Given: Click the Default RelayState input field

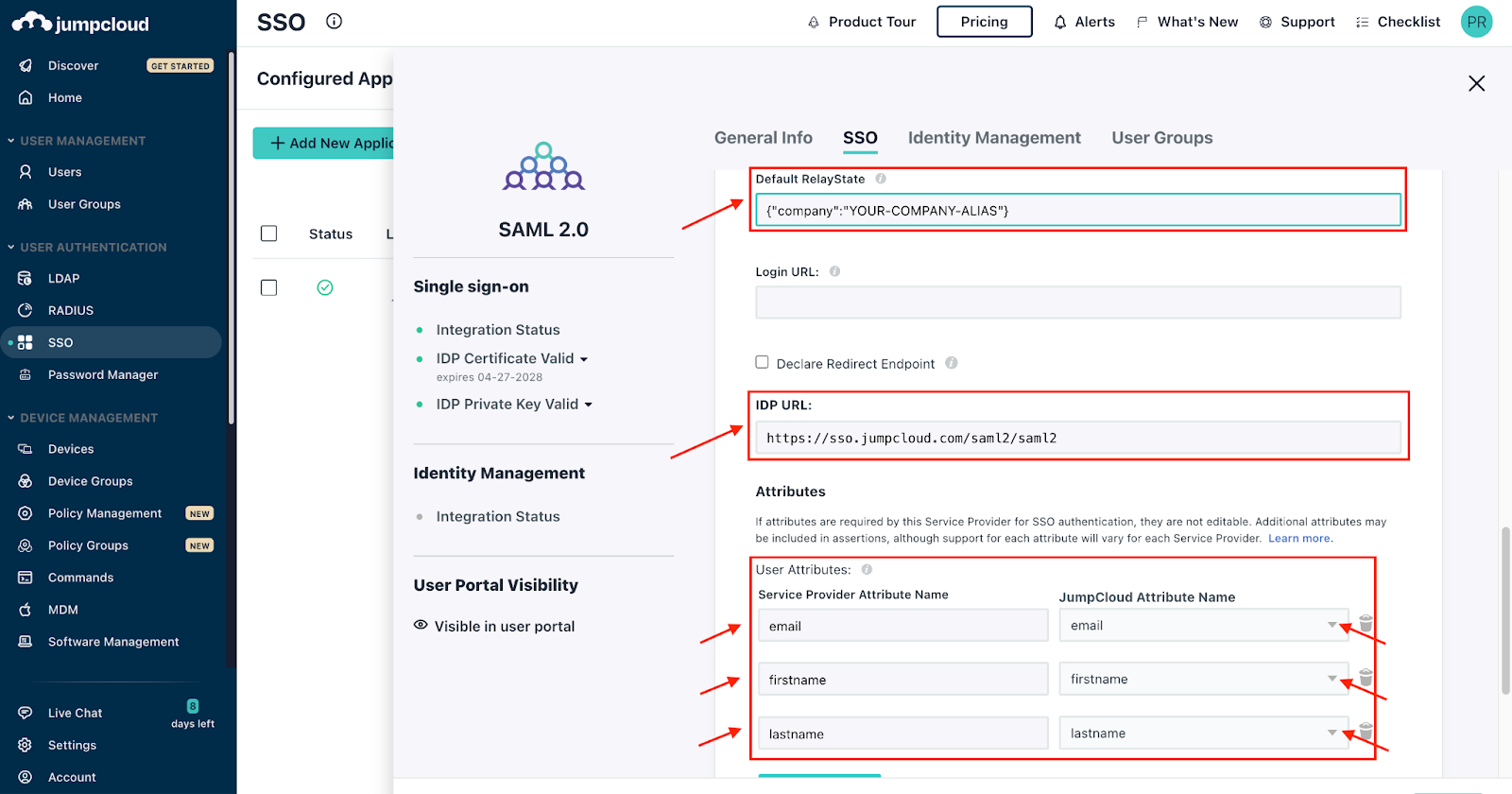Looking at the screenshot, I should (x=1078, y=211).
